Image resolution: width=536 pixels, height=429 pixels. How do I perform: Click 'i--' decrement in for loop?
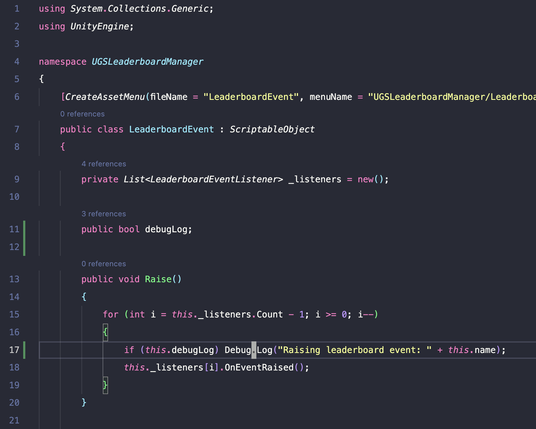tap(365, 314)
